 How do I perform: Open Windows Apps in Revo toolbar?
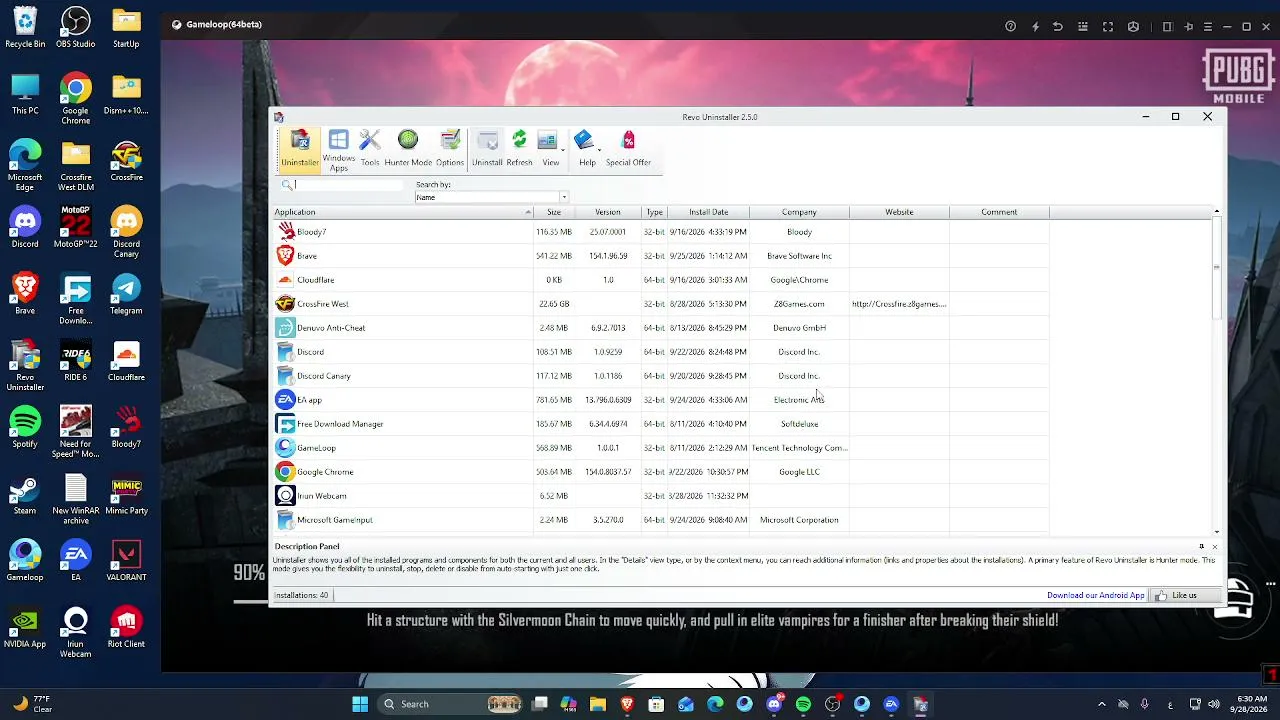coord(338,151)
